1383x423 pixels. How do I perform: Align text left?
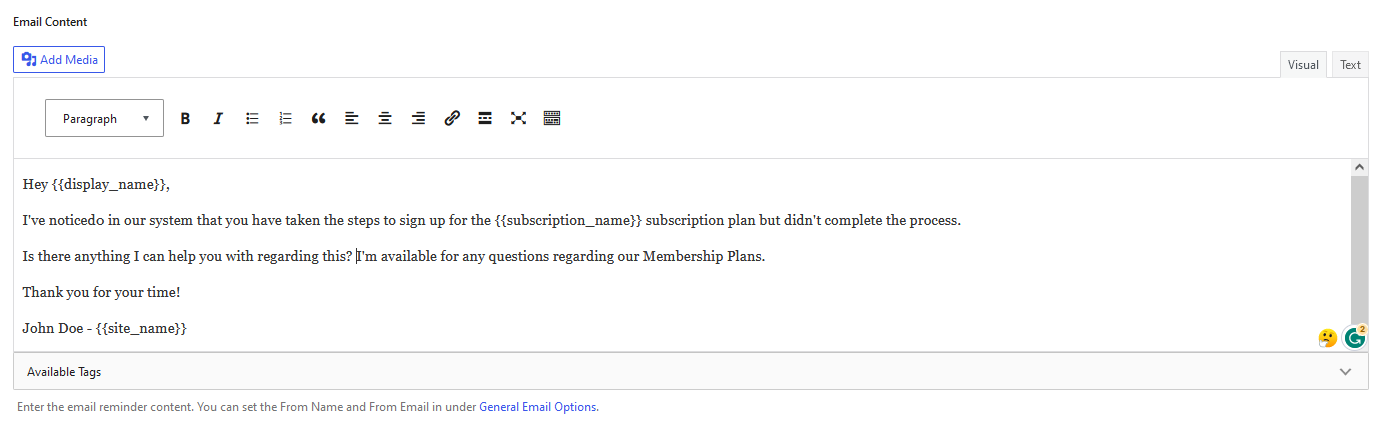(351, 118)
